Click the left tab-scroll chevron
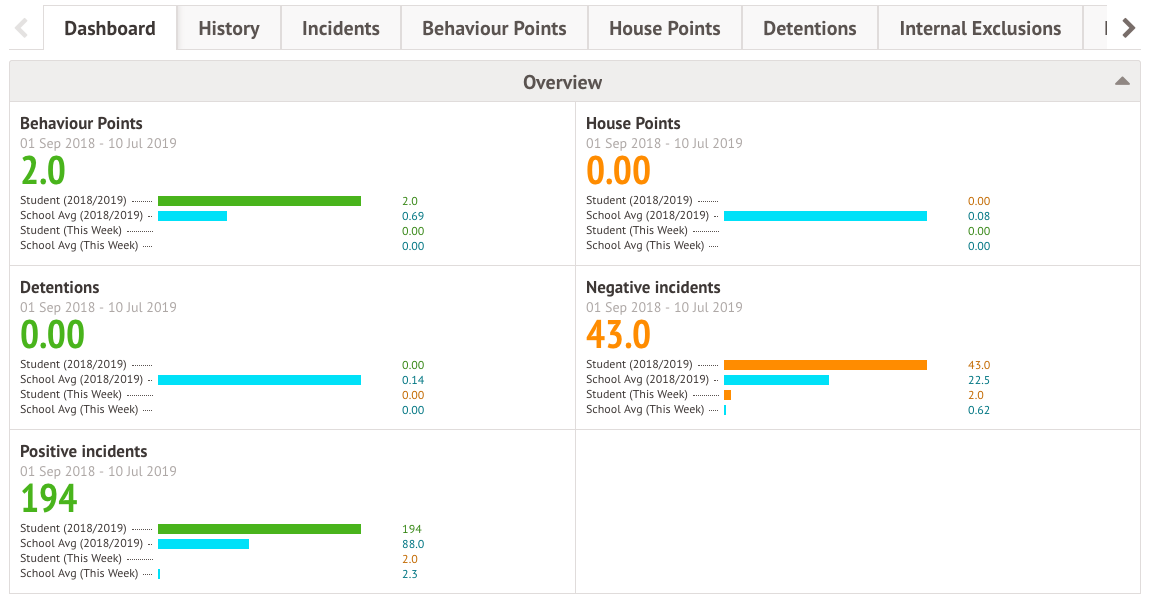This screenshot has height=603, width=1150. 21,27
